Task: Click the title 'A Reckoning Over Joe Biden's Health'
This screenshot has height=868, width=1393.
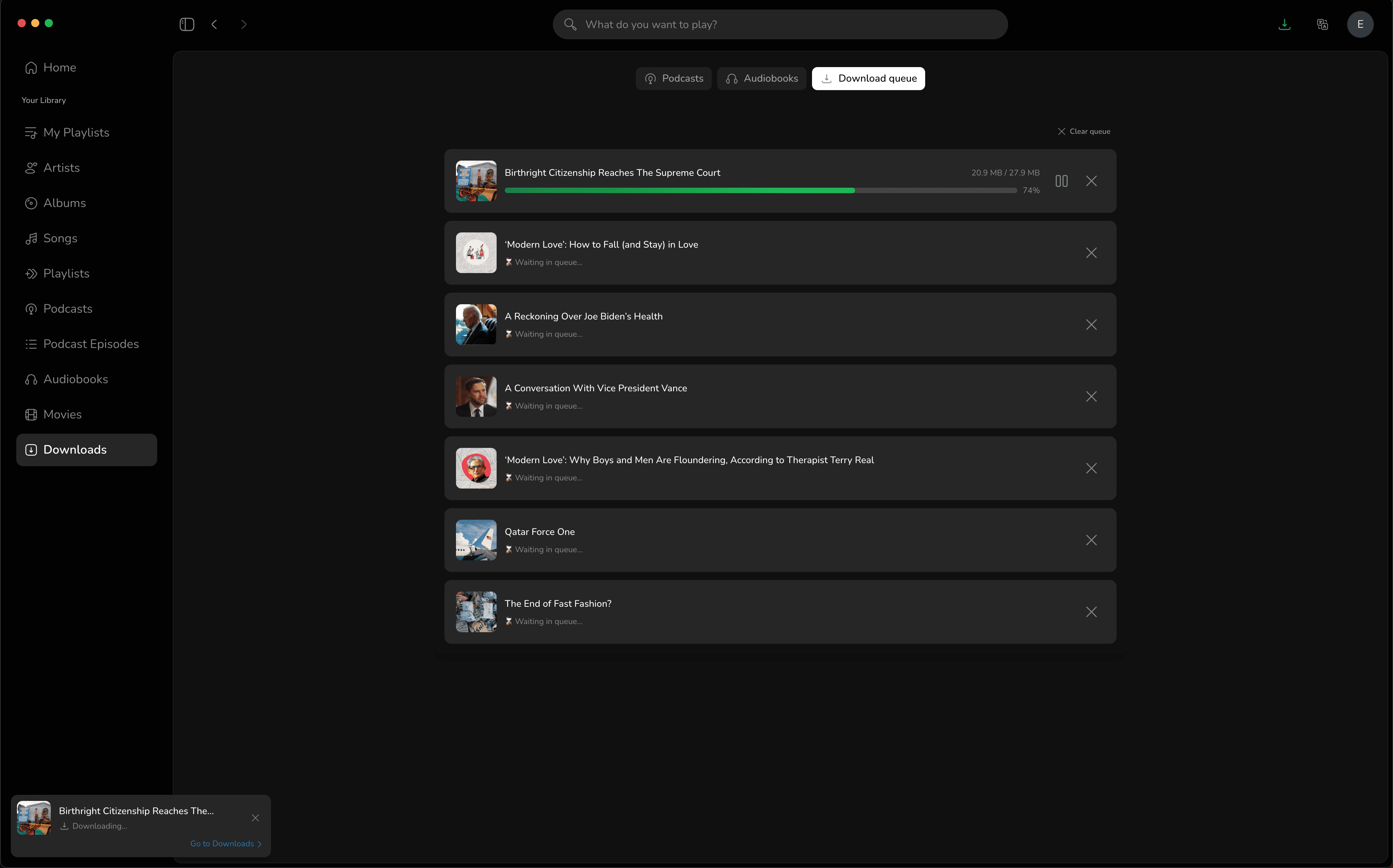Action: (584, 316)
